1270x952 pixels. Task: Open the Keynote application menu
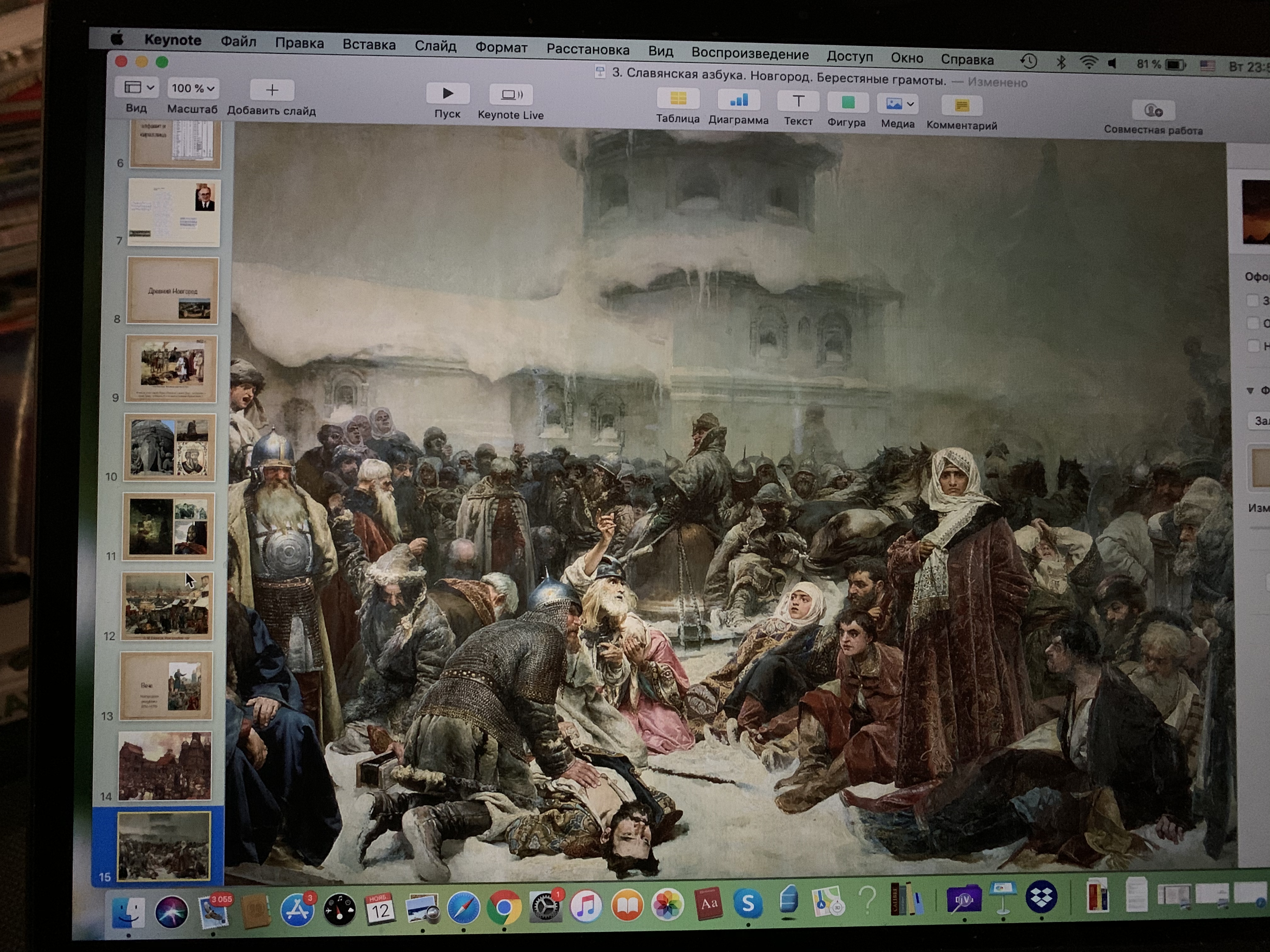[172, 40]
